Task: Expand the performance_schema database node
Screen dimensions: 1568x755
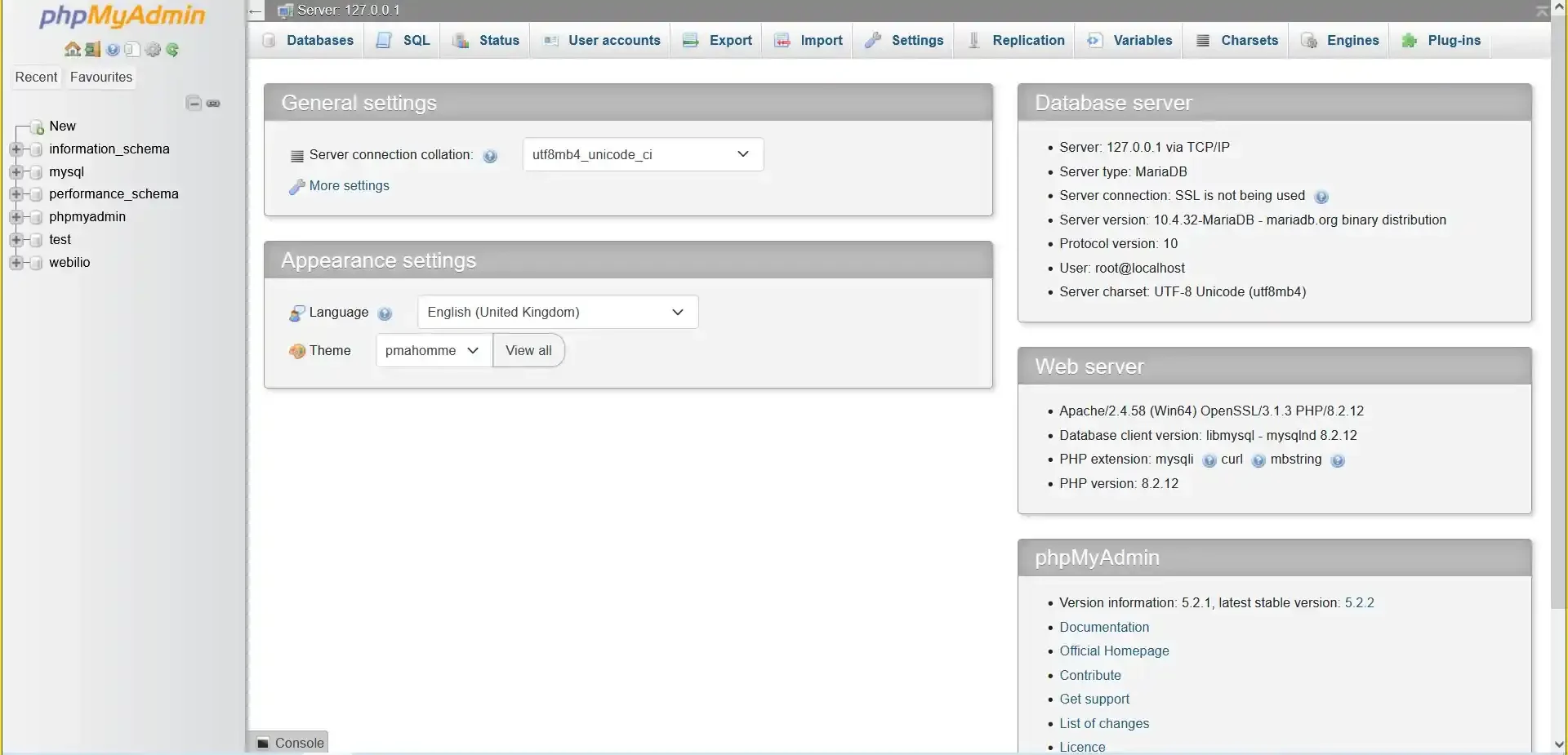Action: (16, 194)
